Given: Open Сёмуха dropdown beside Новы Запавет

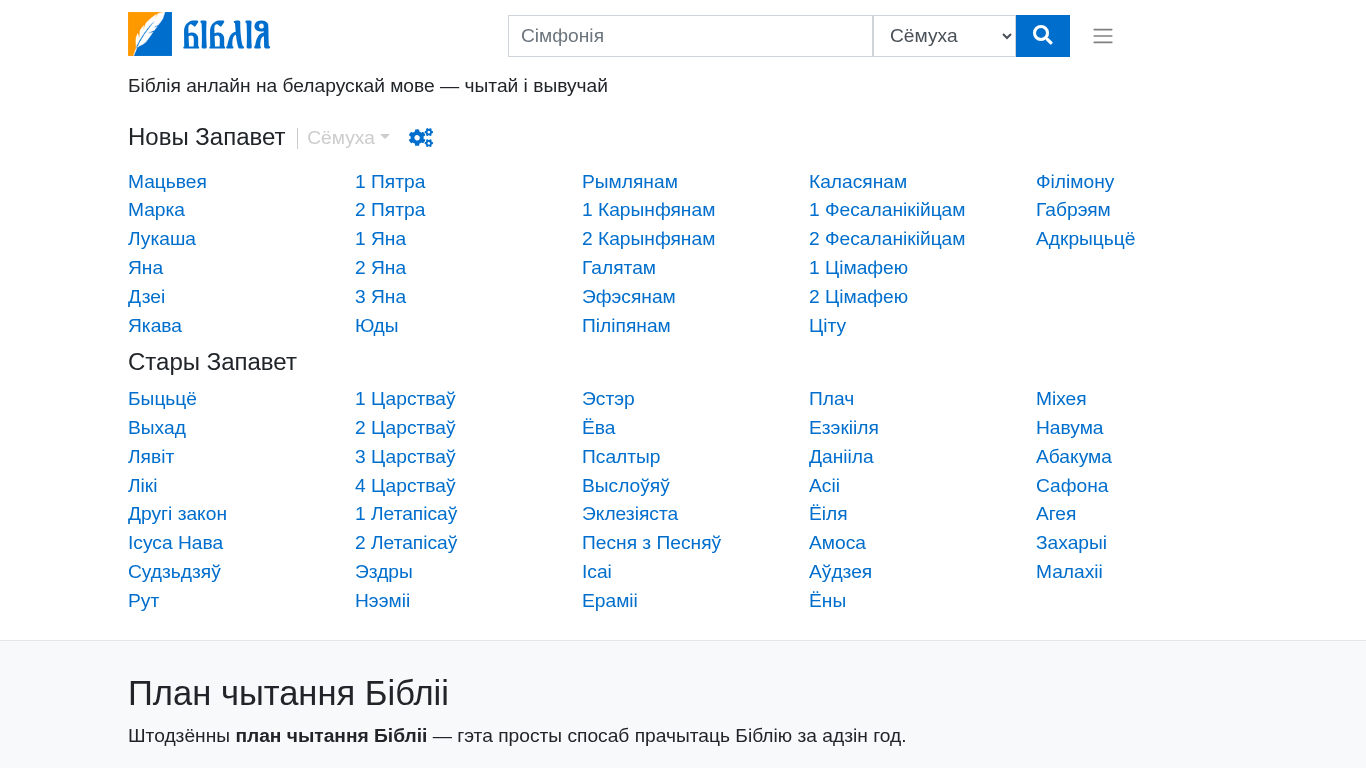Looking at the screenshot, I should coord(348,138).
